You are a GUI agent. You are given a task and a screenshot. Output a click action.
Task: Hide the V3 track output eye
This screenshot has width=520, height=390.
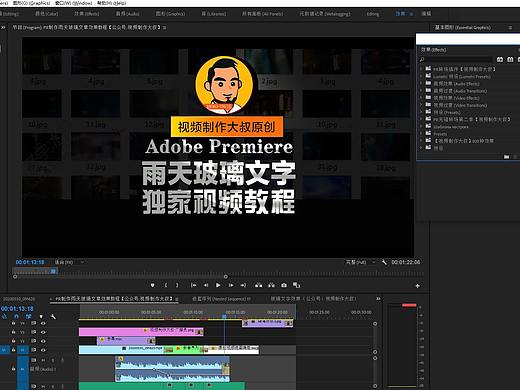pyautogui.click(x=43, y=332)
